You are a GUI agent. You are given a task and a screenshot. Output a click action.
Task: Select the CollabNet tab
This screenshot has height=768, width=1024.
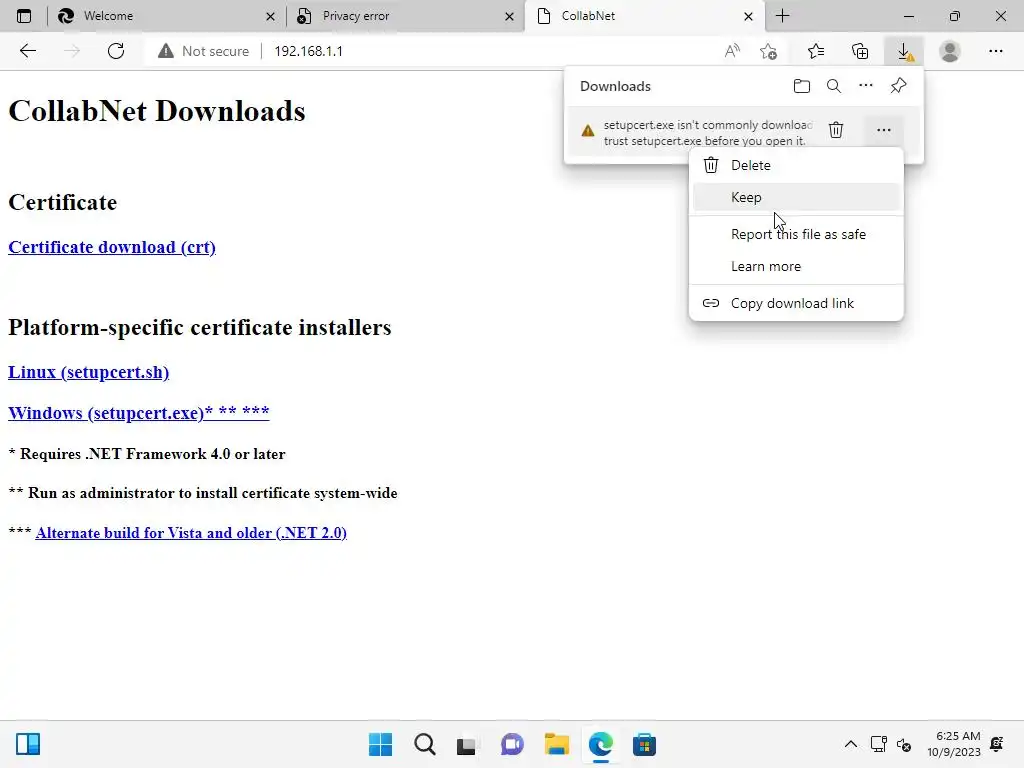[x=644, y=16]
